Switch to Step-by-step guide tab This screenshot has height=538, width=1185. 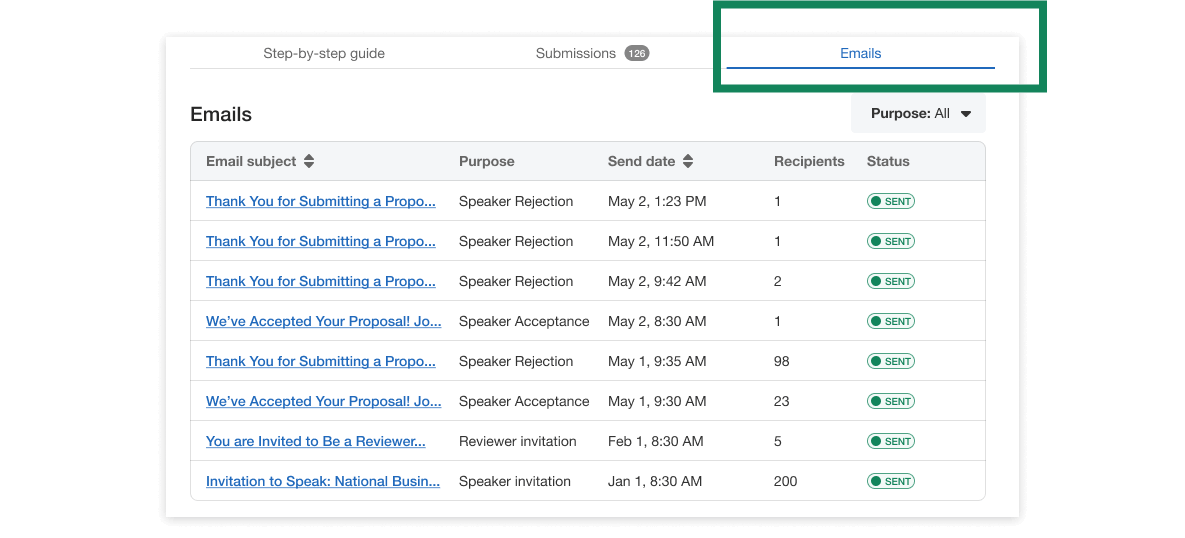(x=324, y=53)
